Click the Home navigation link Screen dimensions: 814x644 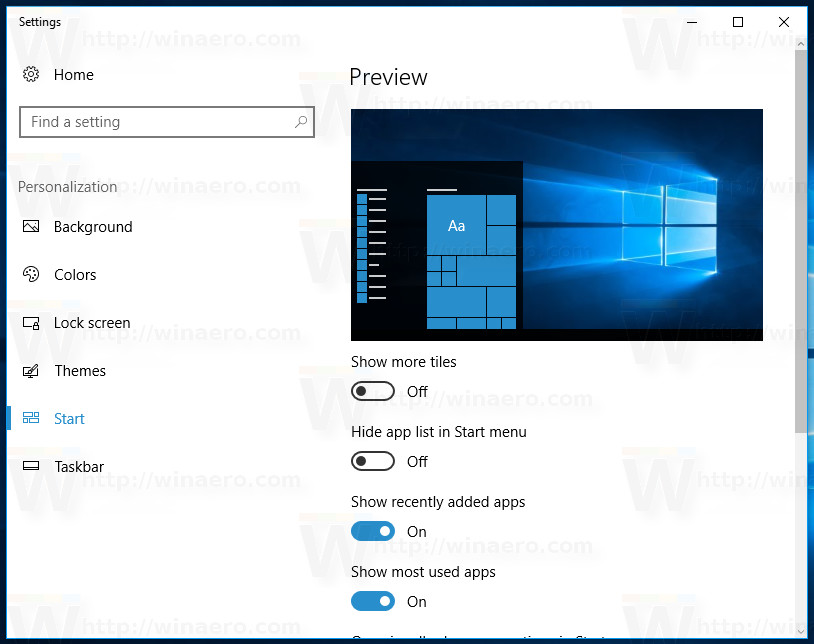73,74
